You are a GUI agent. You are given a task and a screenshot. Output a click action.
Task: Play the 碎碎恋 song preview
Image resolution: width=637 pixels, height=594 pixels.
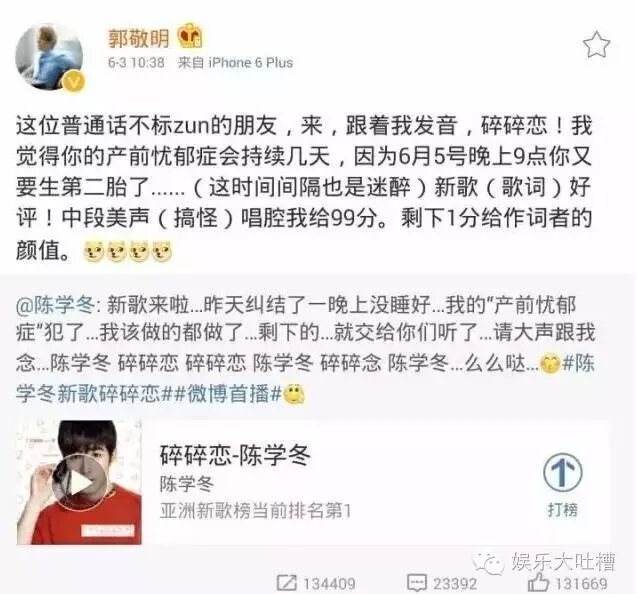[x=80, y=482]
